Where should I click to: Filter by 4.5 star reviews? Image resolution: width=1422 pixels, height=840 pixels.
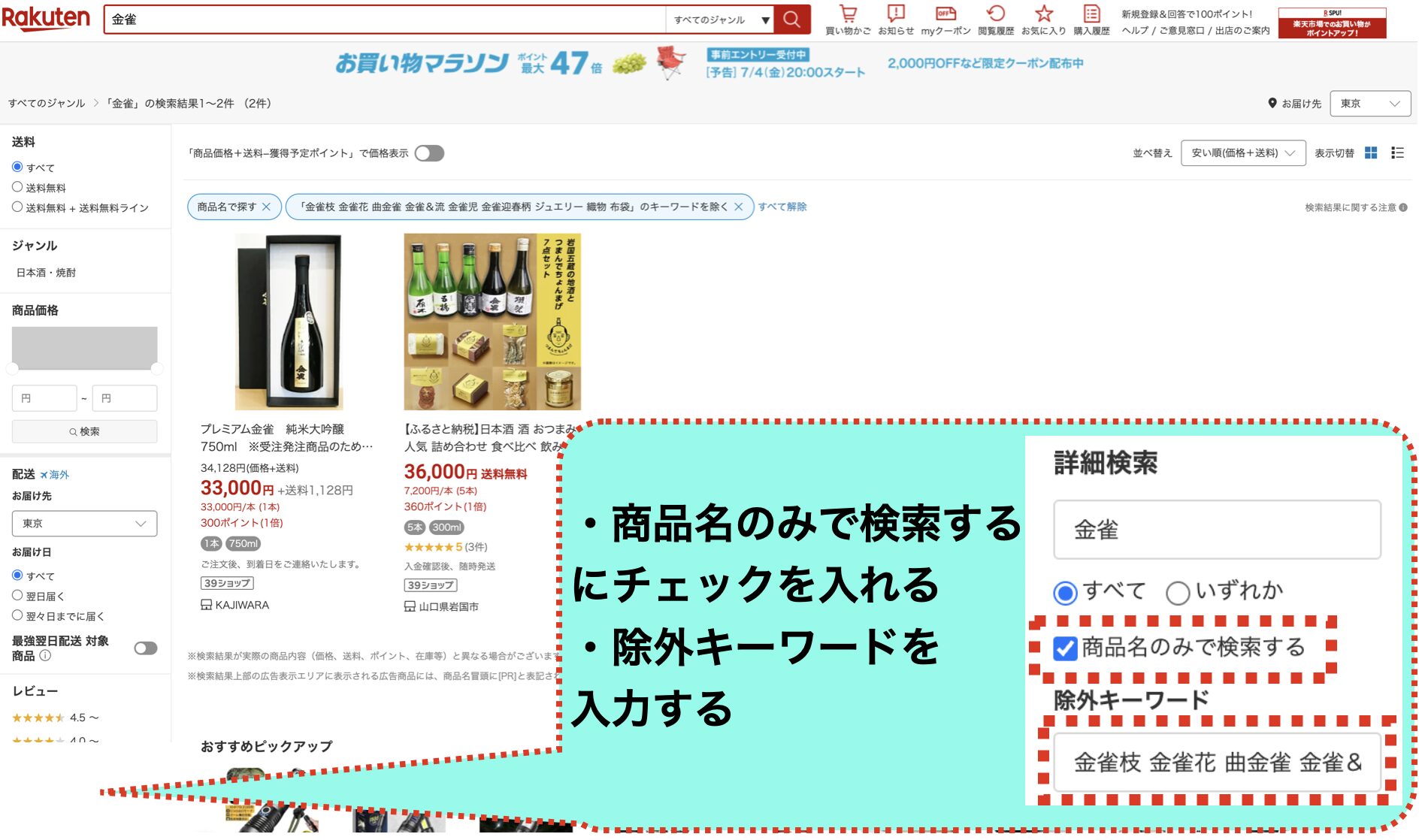(55, 718)
